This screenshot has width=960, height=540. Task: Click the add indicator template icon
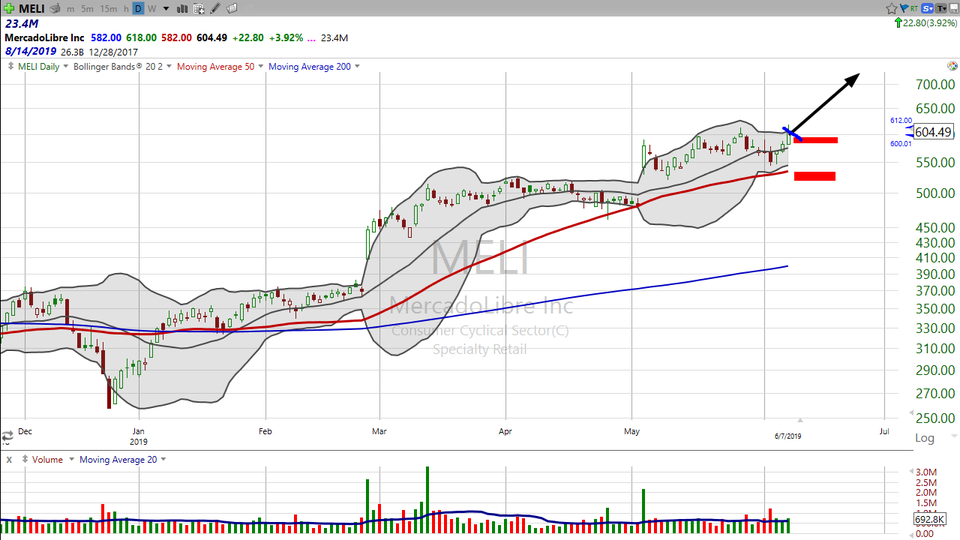coord(199,9)
